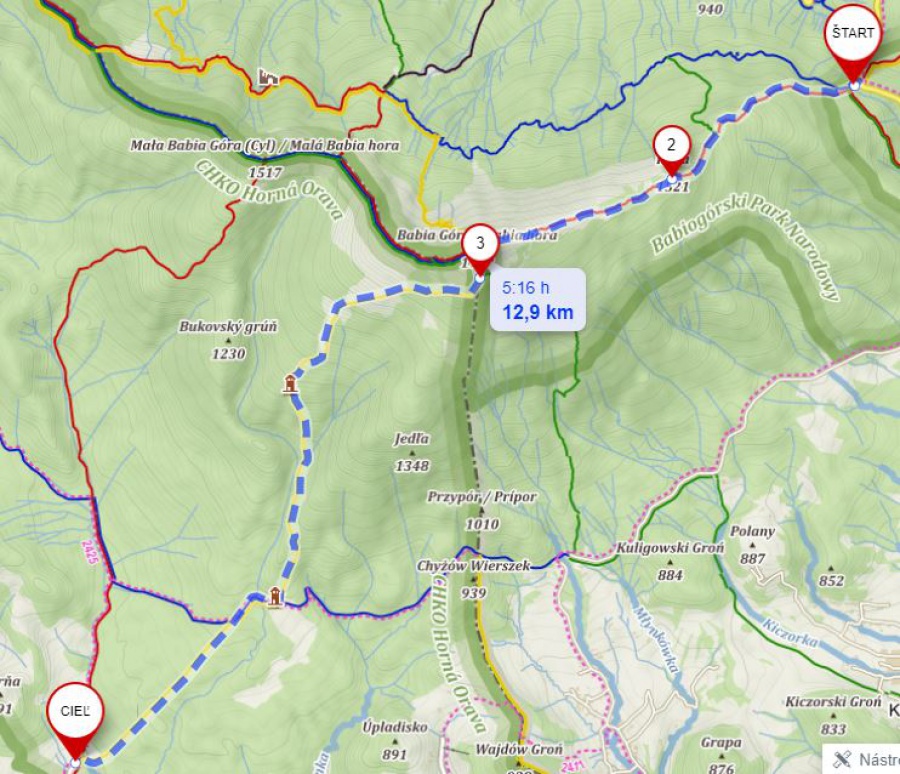Select waypoint marker number 3

(x=480, y=250)
